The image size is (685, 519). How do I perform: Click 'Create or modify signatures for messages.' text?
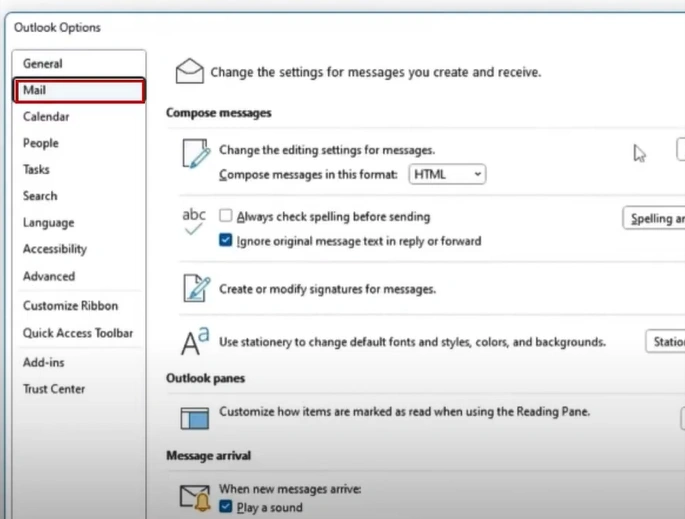[328, 289]
